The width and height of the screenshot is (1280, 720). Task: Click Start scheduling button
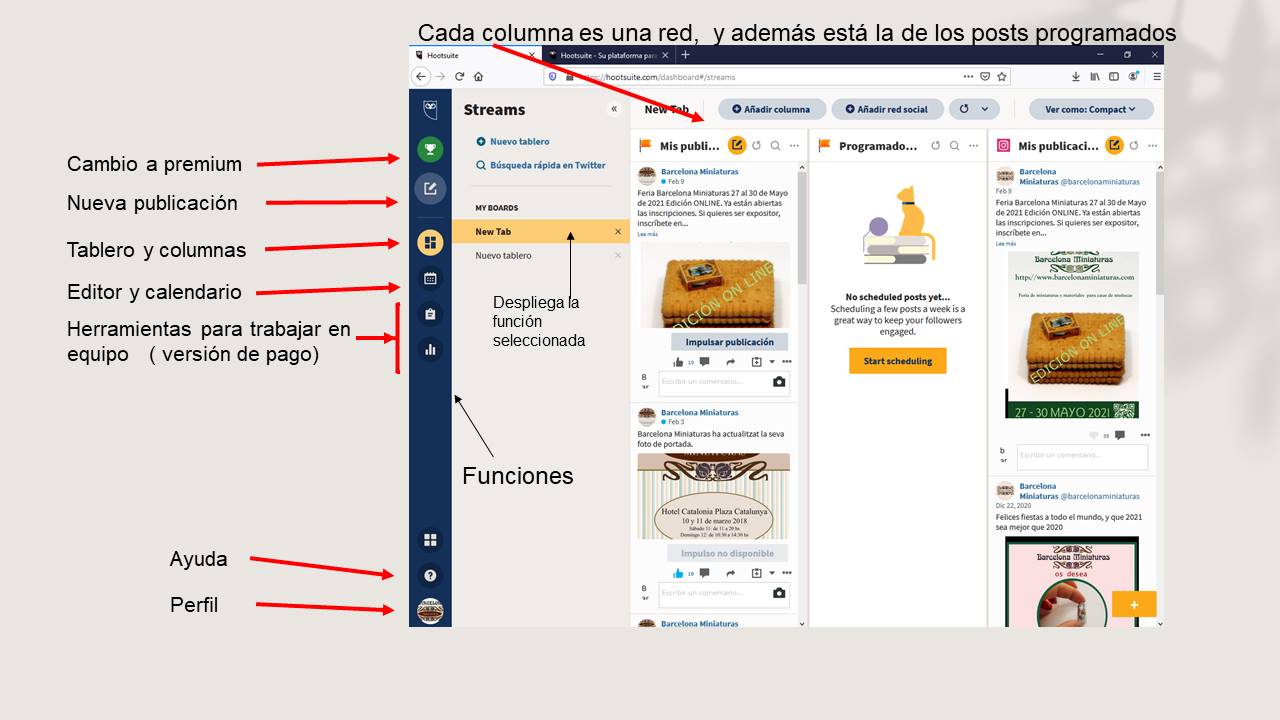[897, 361]
